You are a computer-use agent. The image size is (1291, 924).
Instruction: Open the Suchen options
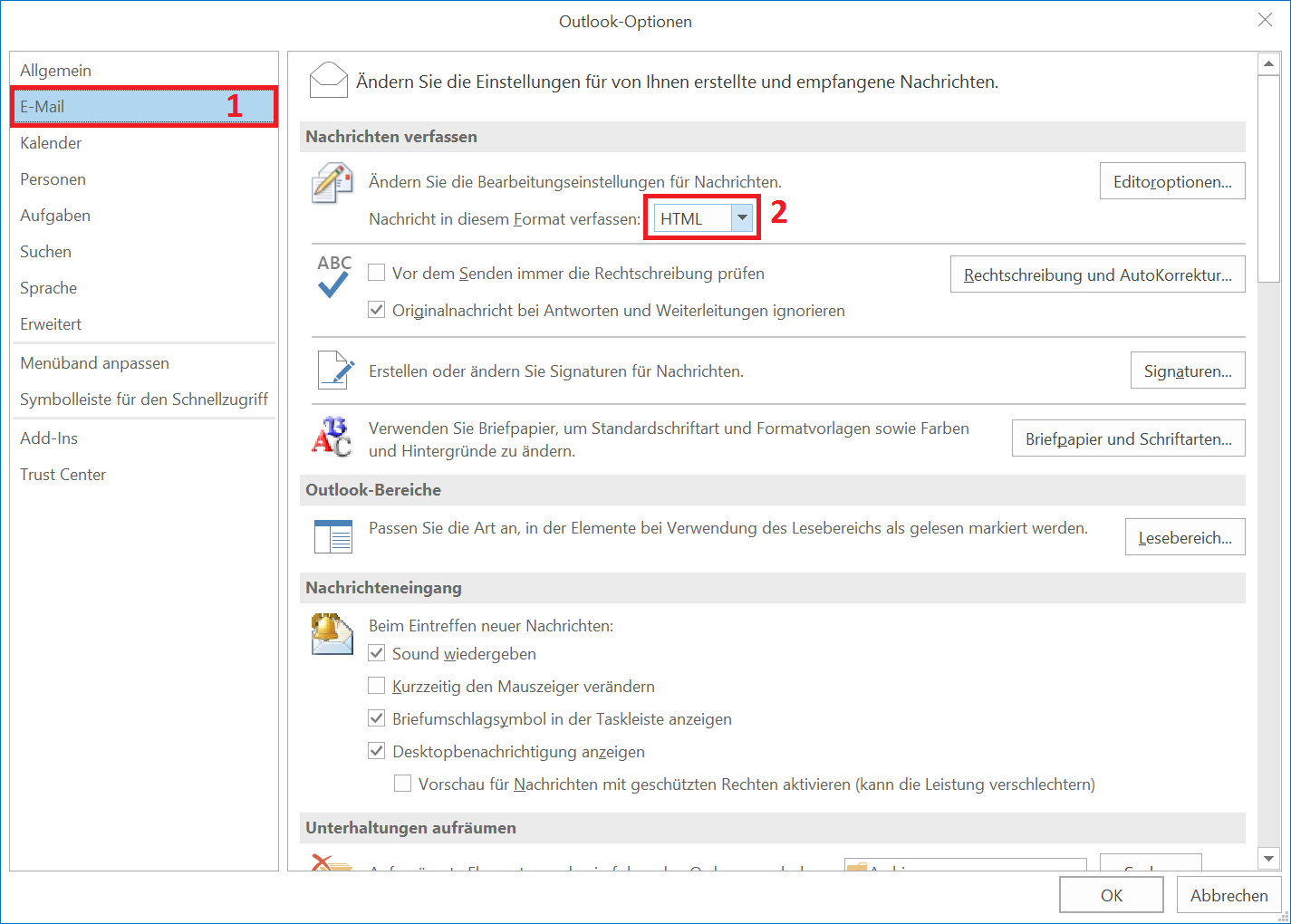point(143,252)
